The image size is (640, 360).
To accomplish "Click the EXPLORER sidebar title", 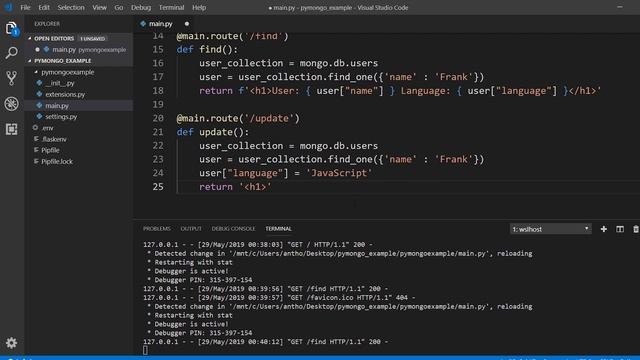I will point(47,24).
